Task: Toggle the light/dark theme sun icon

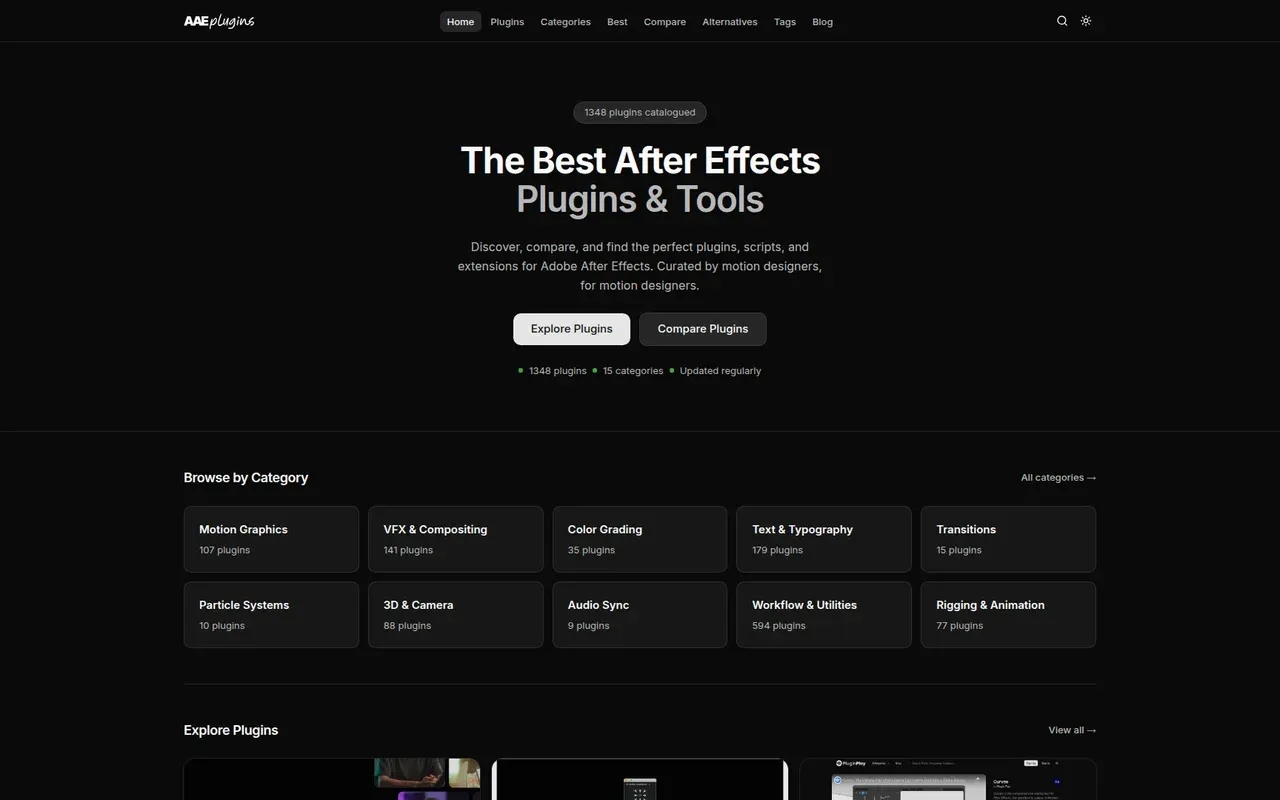Action: coord(1086,21)
